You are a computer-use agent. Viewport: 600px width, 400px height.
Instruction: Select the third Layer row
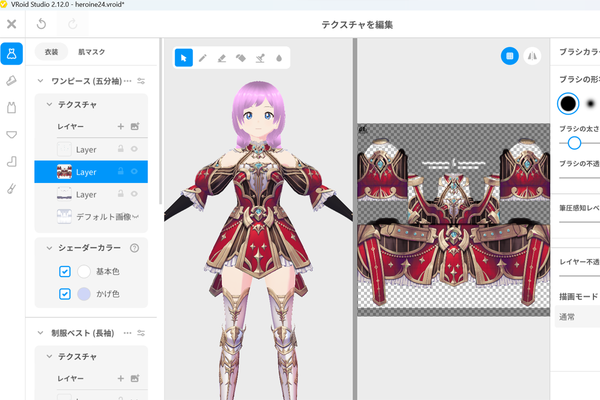point(91,194)
